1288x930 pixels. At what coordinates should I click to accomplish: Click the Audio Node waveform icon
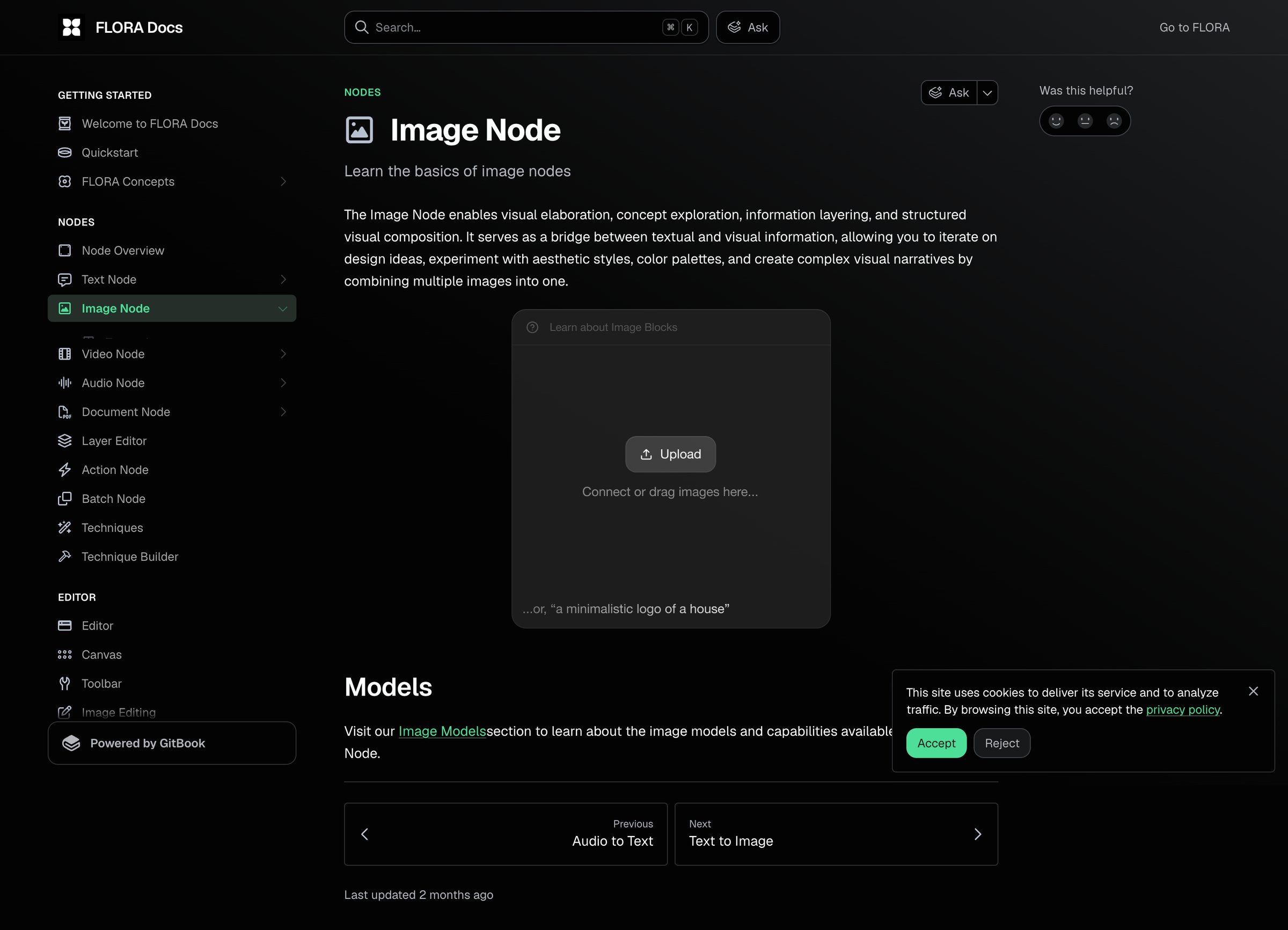pos(65,383)
